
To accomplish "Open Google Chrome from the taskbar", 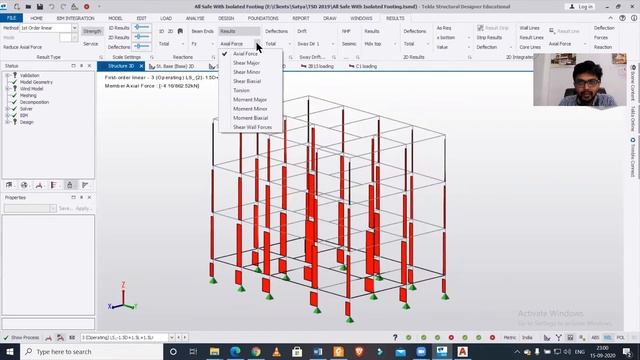I will coord(256,351).
